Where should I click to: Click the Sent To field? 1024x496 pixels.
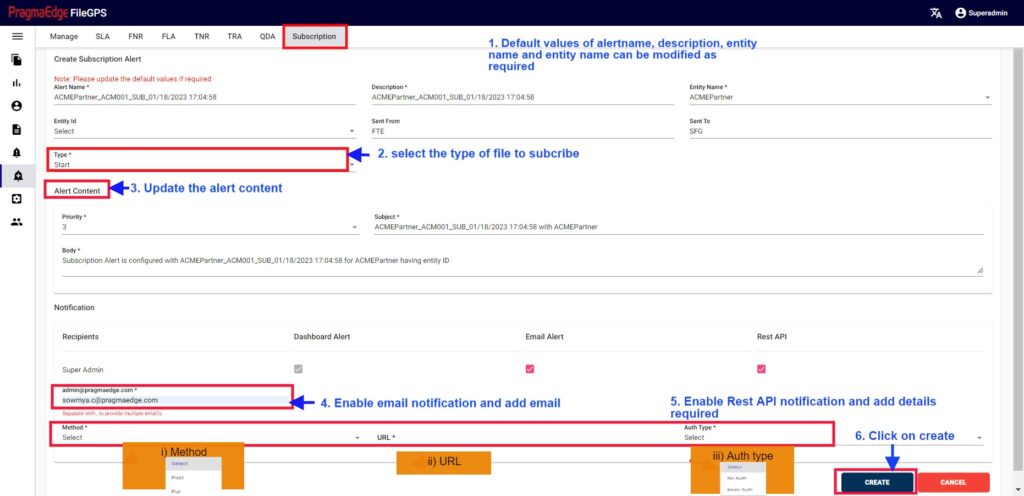840,131
